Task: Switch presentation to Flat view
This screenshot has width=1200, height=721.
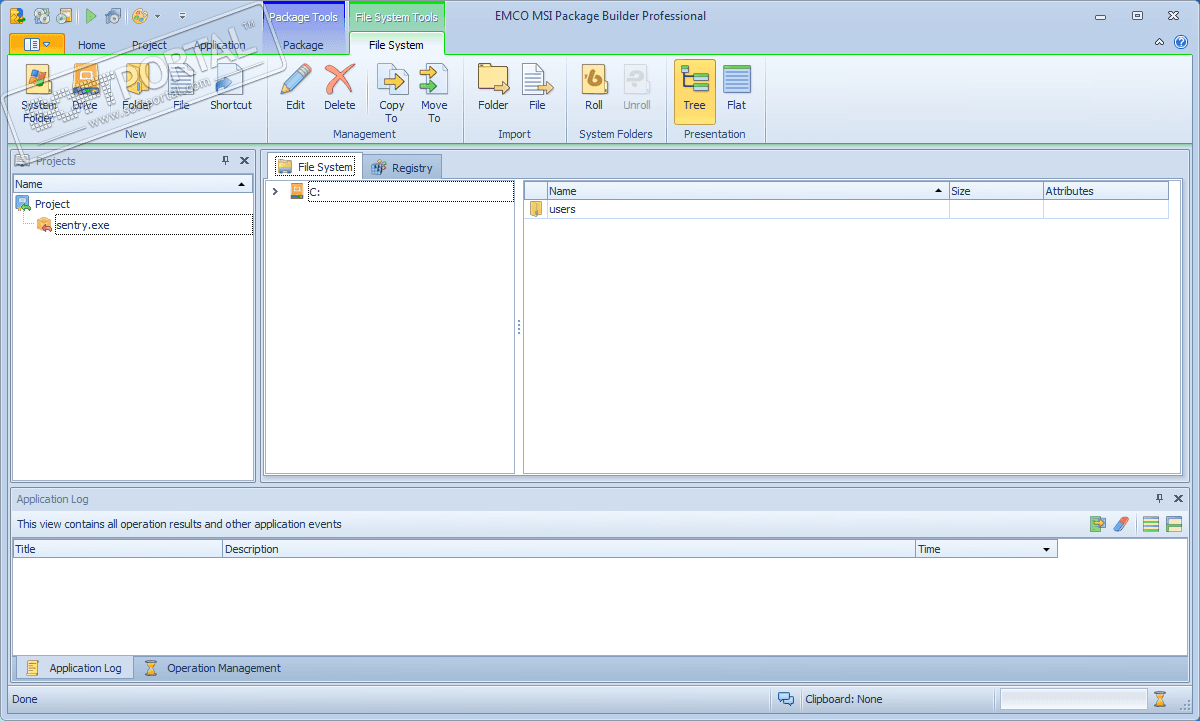Action: tap(737, 88)
